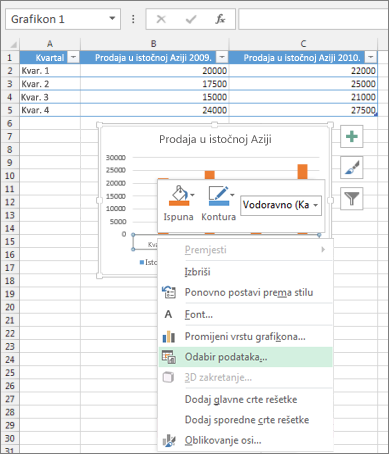Click the chart title Prodaja u istočnoj Aziji
389x454 pixels.
pyautogui.click(x=215, y=139)
